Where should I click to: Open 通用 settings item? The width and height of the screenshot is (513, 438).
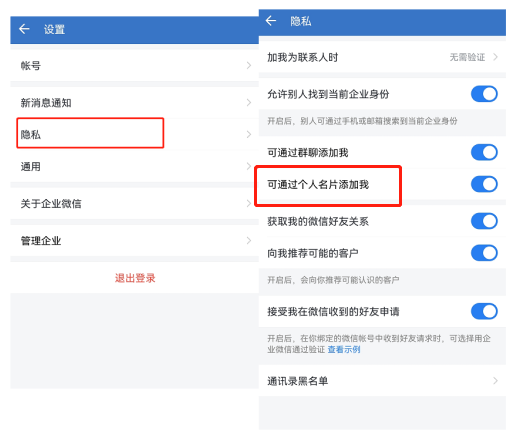coord(135,166)
